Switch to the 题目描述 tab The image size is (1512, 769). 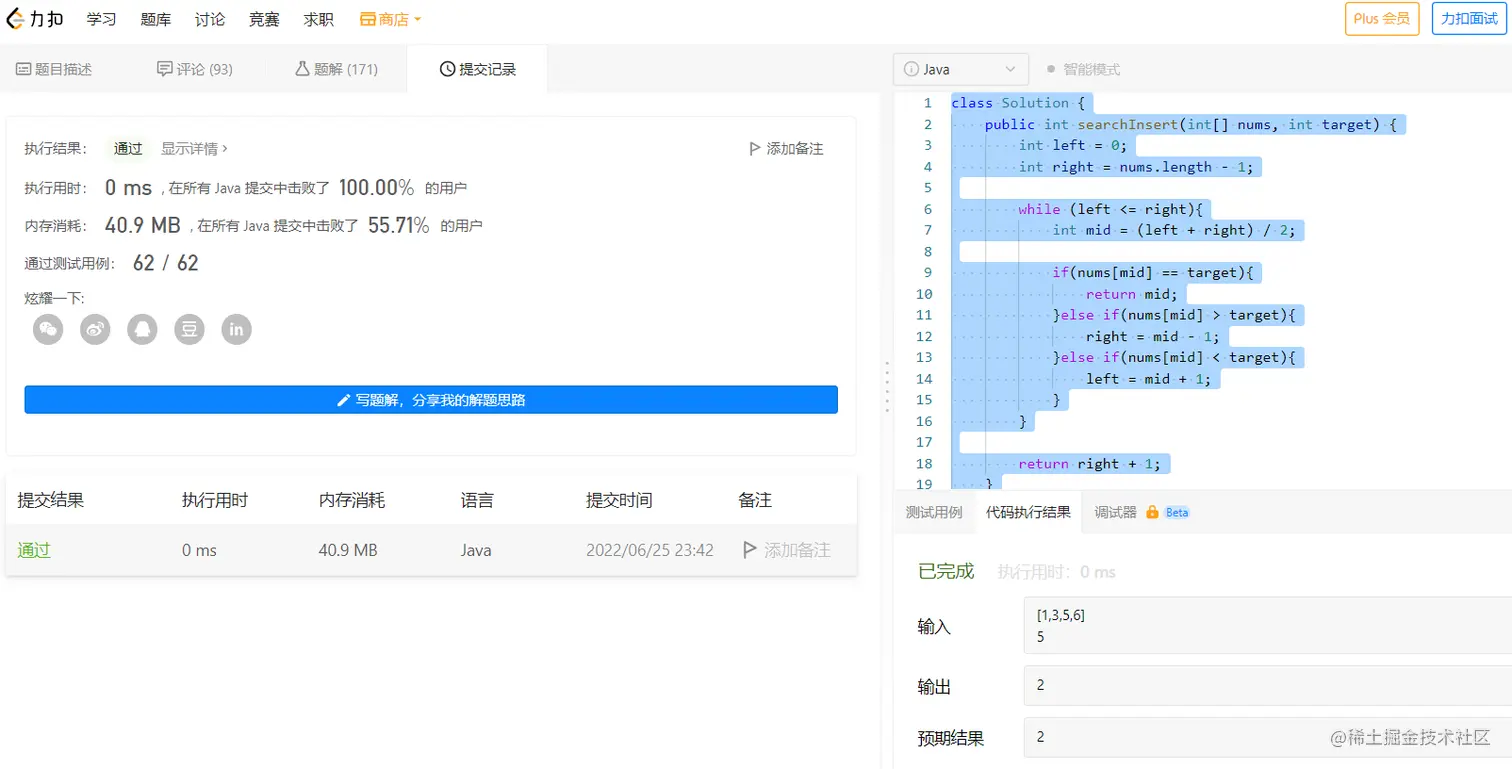[55, 70]
